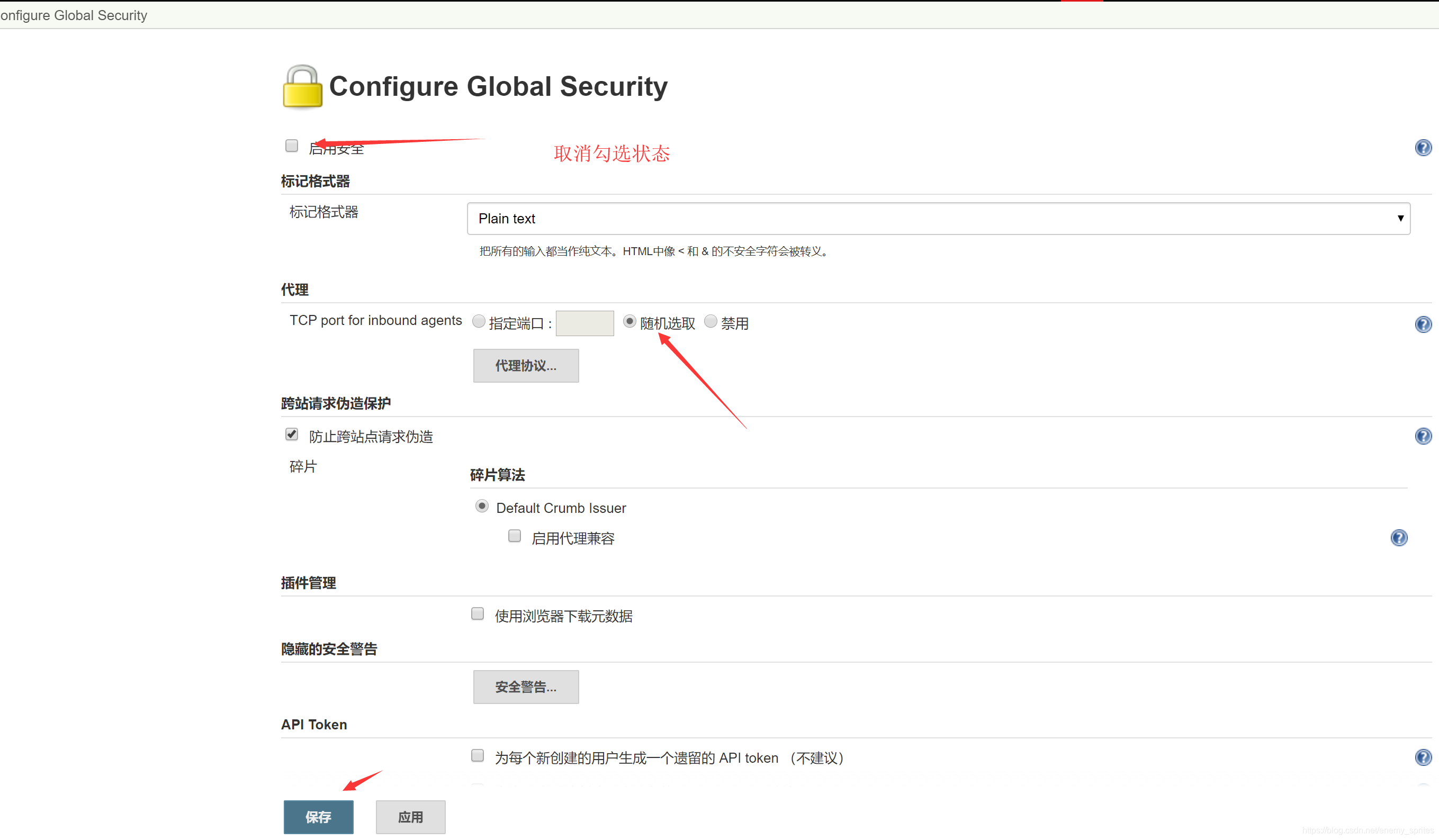Viewport: 1439px width, 840px height.
Task: Open help for TCP port inbound agents
Action: point(1423,324)
